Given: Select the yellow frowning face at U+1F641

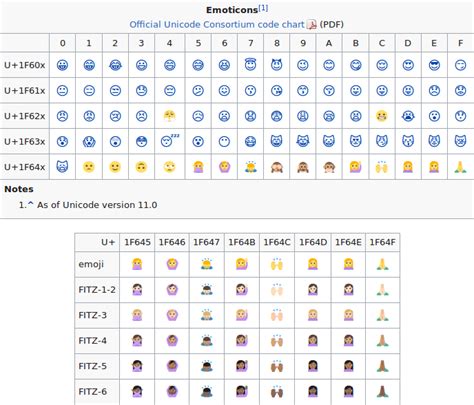Looking at the screenshot, I should (89, 167).
